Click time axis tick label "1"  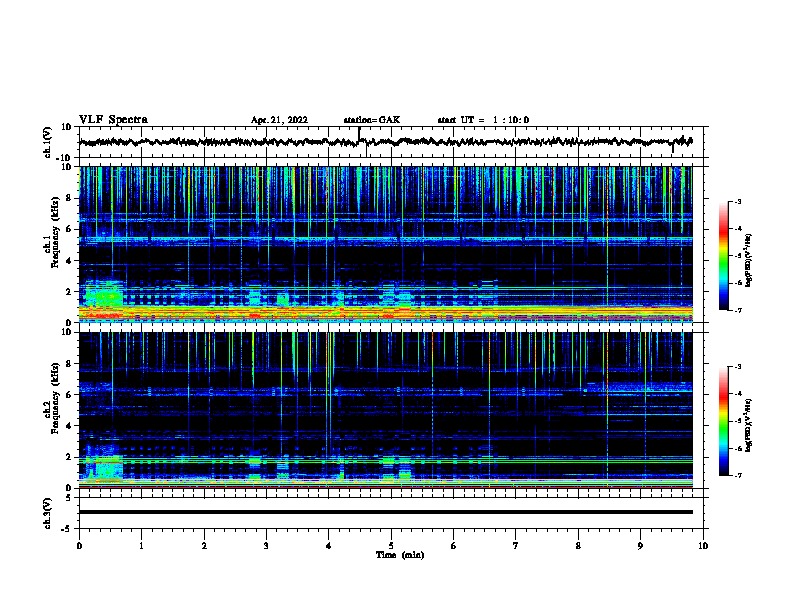(x=141, y=545)
